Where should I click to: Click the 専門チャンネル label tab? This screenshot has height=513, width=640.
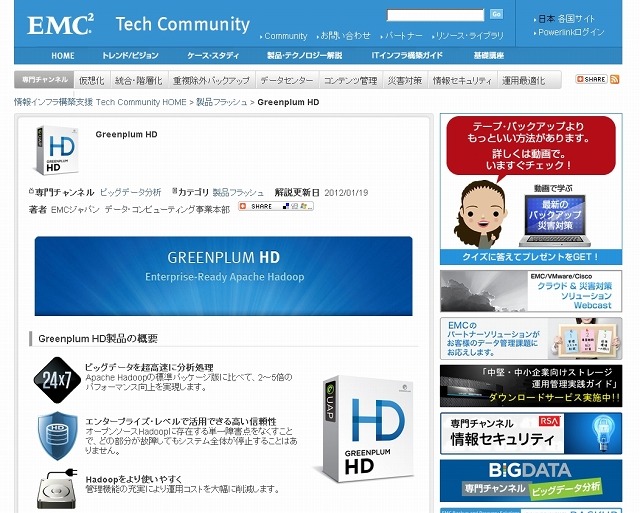click(x=44, y=80)
